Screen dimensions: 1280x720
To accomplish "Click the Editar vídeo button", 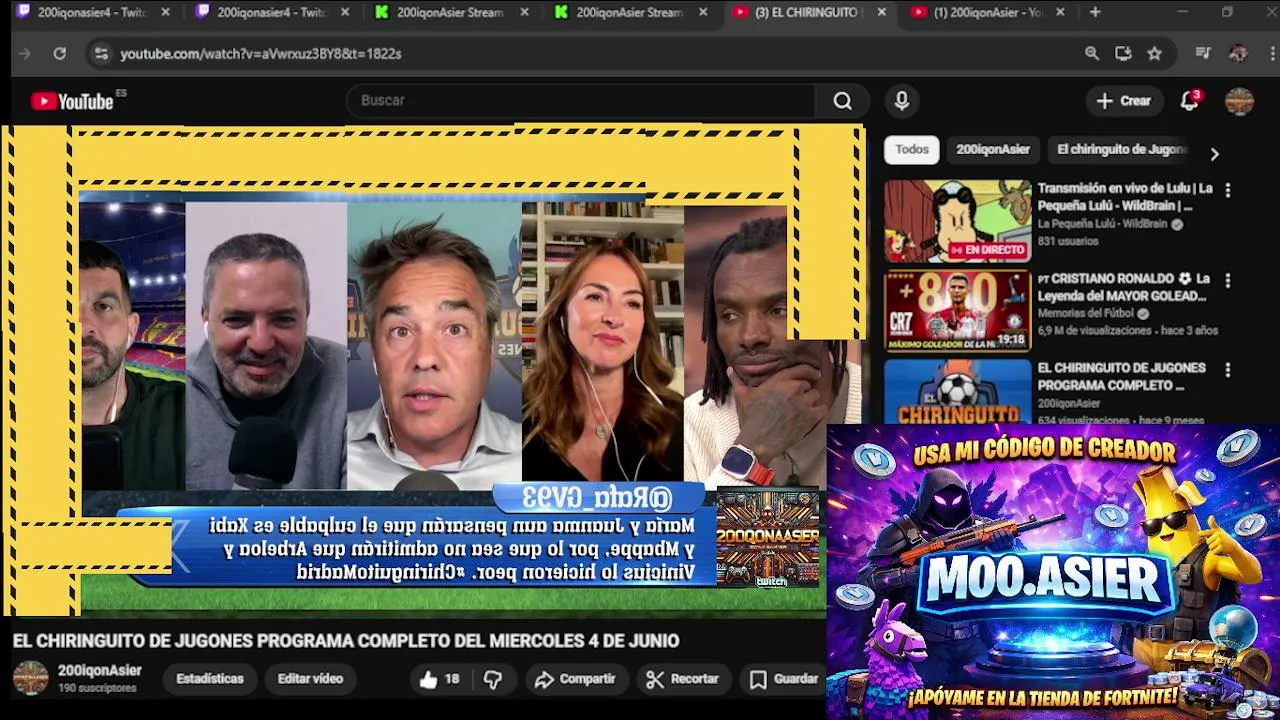I will pos(310,679).
